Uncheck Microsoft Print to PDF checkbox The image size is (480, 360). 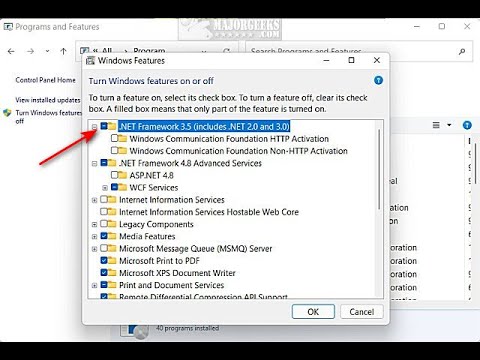tap(104, 260)
